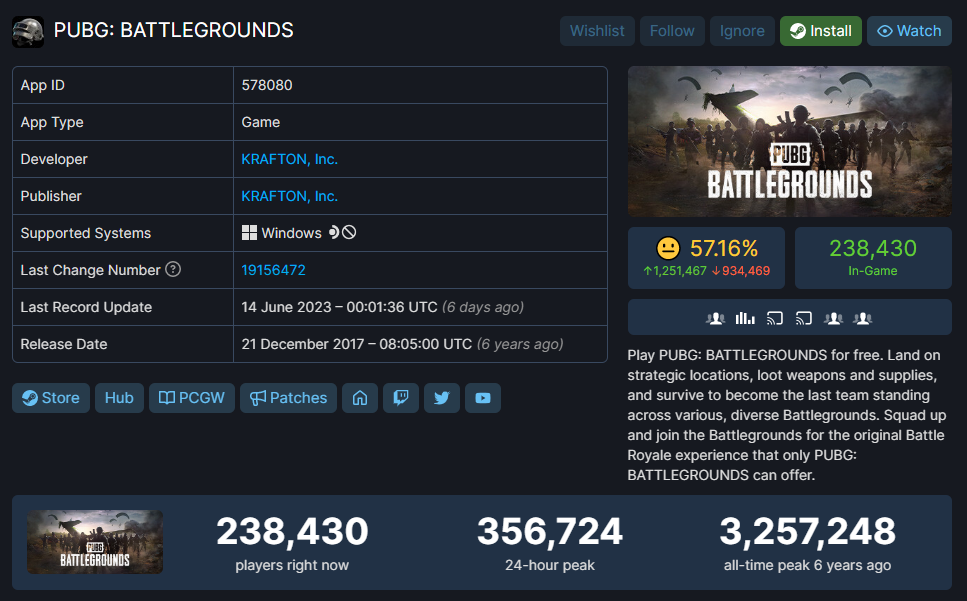Open change number 19156472
The height and width of the screenshot is (601, 967).
click(273, 270)
